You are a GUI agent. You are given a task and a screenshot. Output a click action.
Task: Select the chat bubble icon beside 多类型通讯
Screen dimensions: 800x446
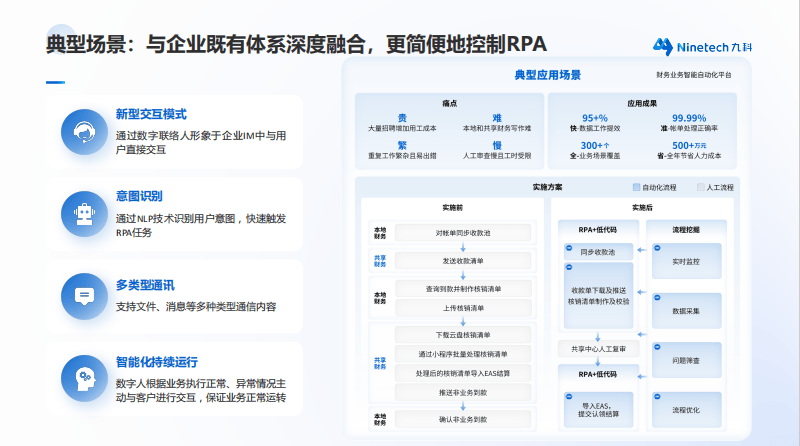click(x=84, y=296)
